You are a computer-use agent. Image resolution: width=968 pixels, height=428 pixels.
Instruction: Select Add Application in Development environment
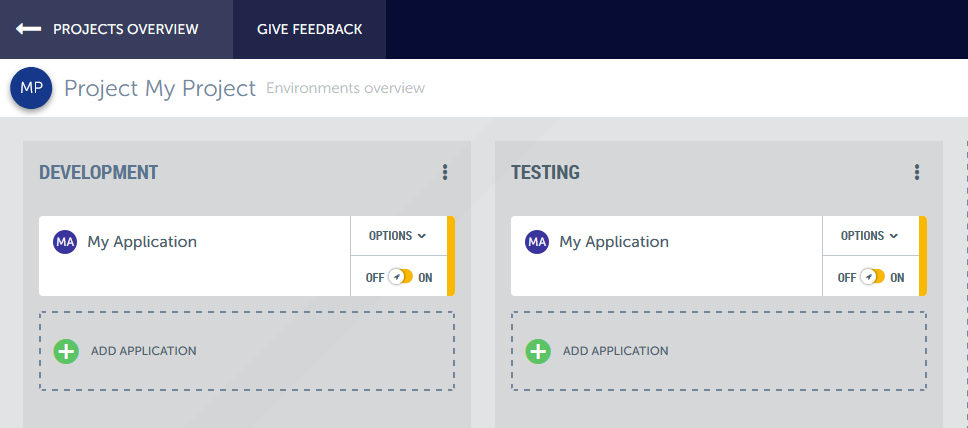[x=143, y=351]
